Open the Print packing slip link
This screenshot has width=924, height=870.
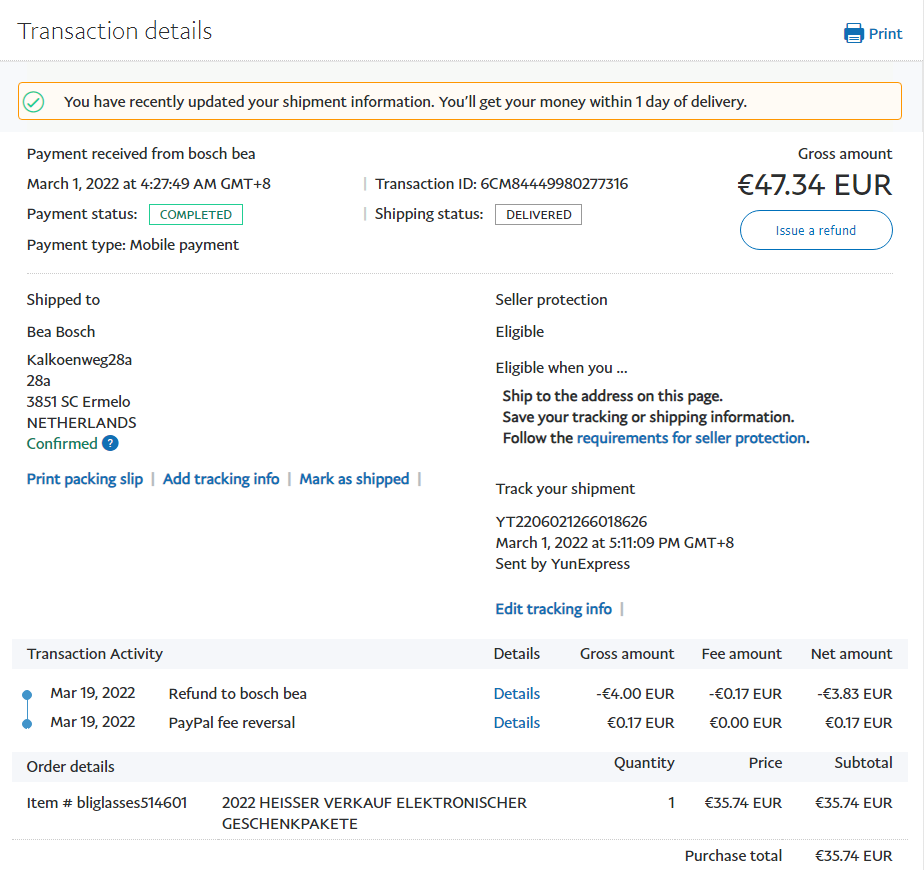[85, 479]
